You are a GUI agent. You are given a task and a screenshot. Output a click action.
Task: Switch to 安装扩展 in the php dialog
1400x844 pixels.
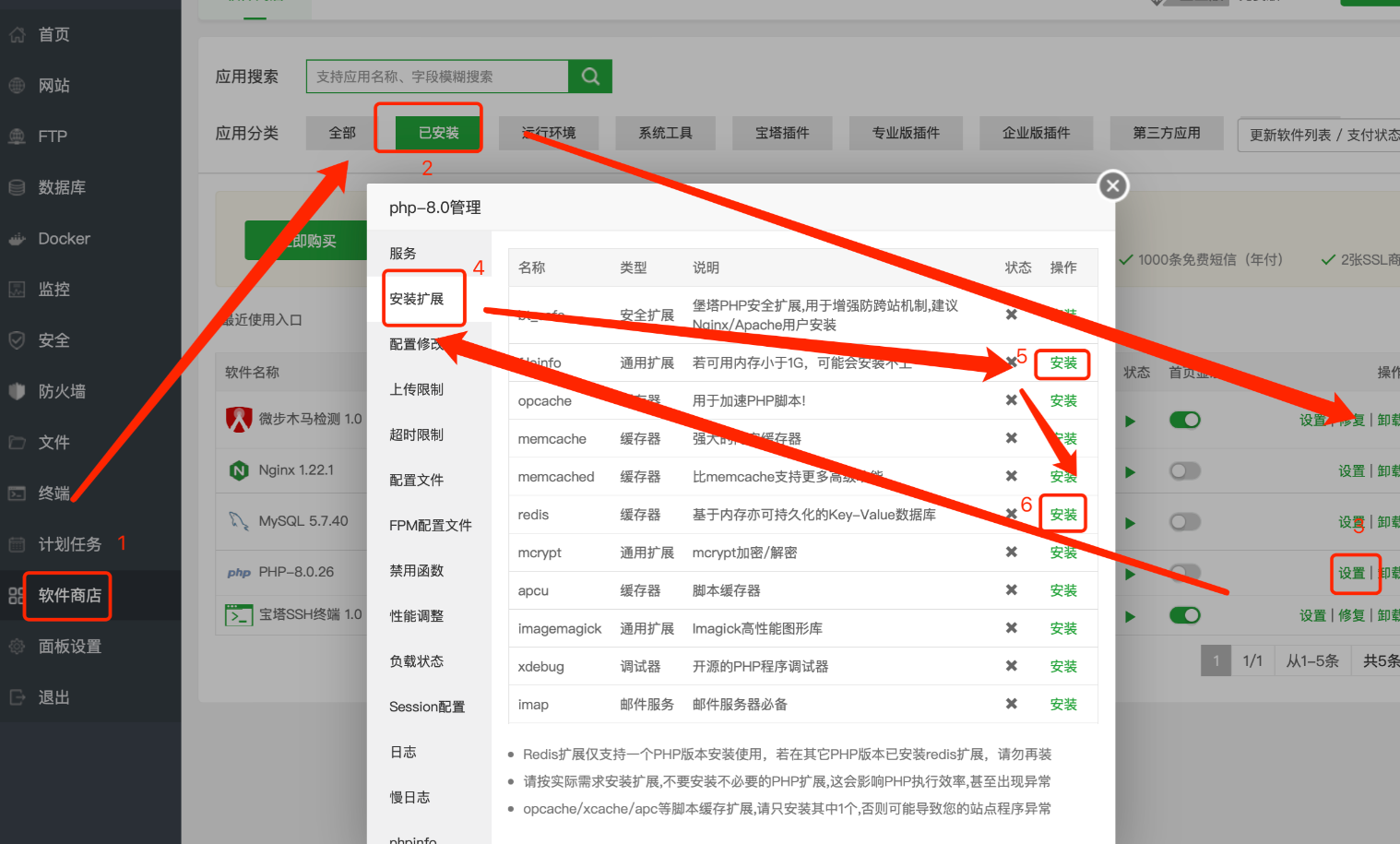[x=417, y=299]
